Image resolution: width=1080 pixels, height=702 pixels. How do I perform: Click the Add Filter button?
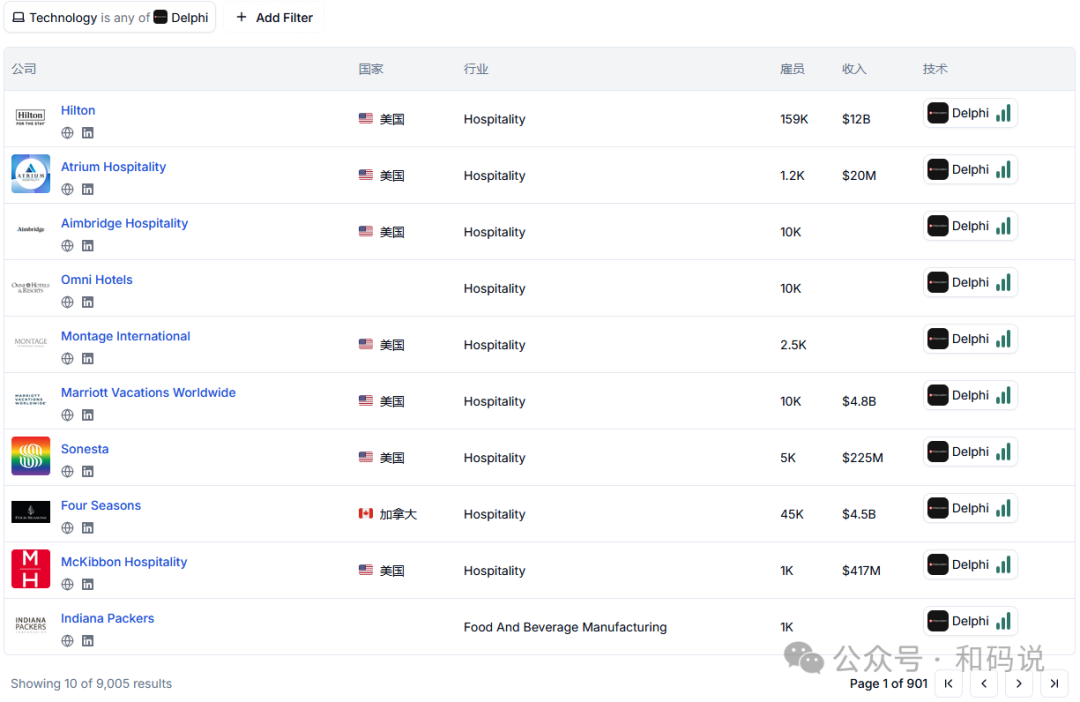(x=274, y=17)
